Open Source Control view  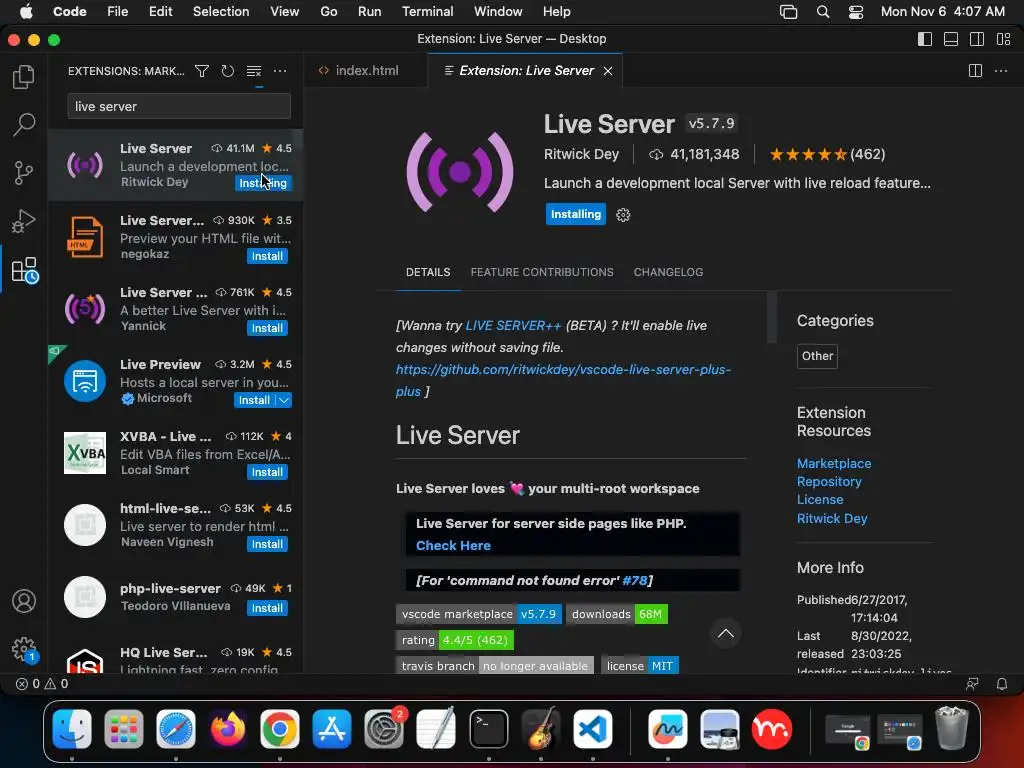[24, 173]
